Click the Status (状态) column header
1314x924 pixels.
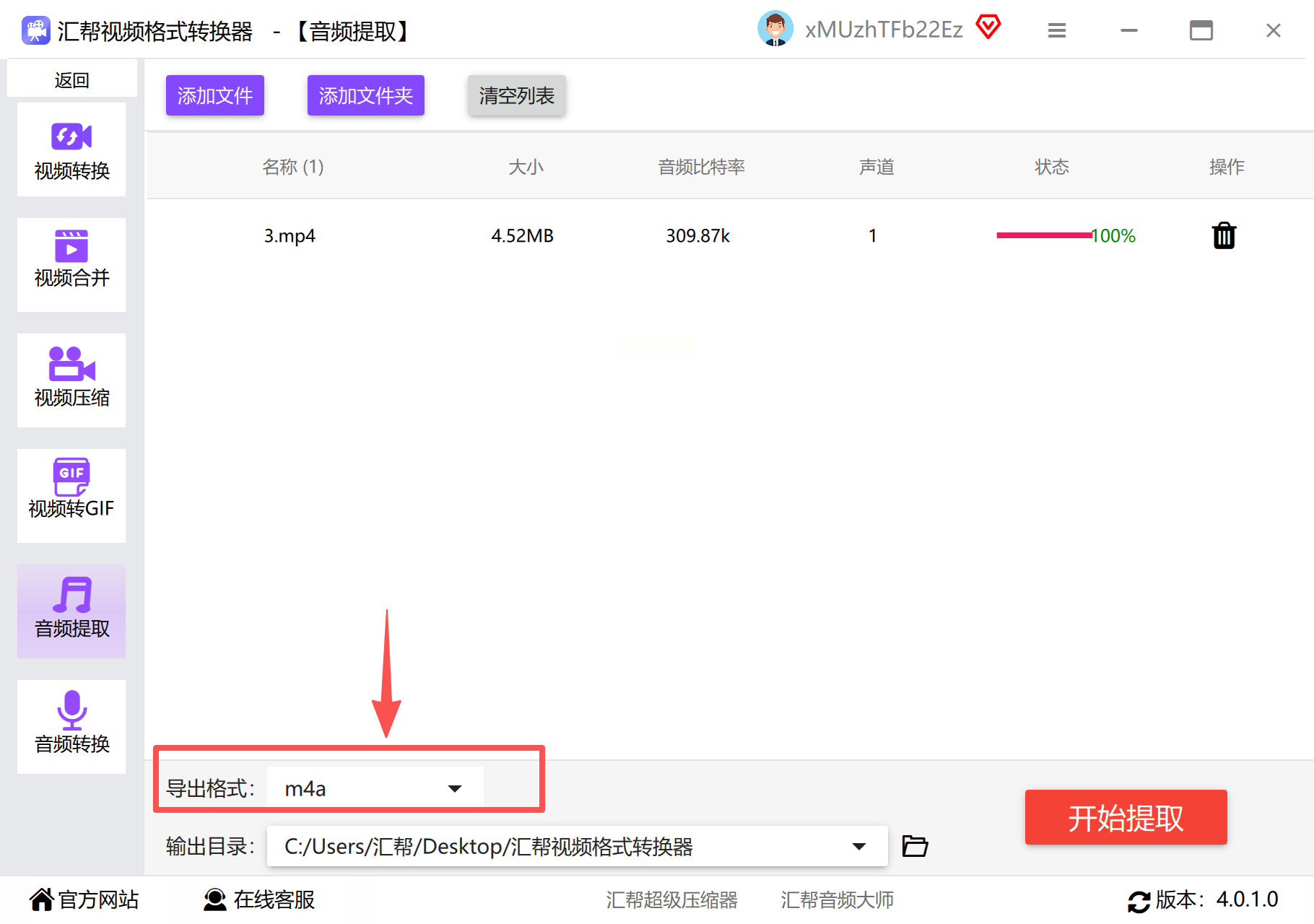1052,167
